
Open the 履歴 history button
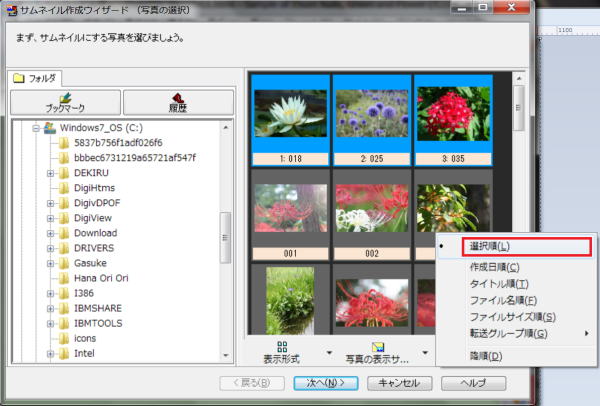tap(178, 102)
